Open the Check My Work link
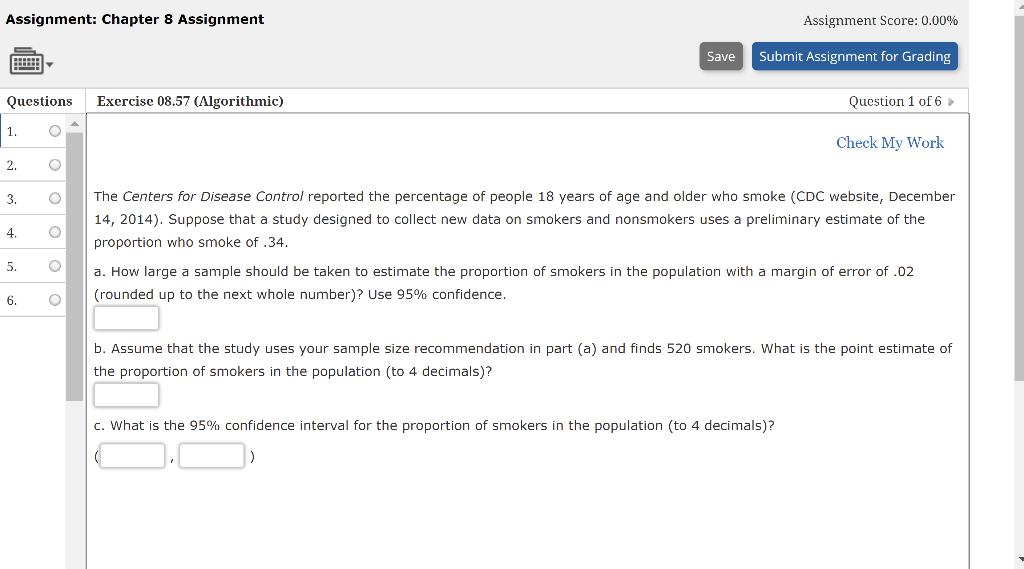This screenshot has height=569, width=1024. [889, 142]
